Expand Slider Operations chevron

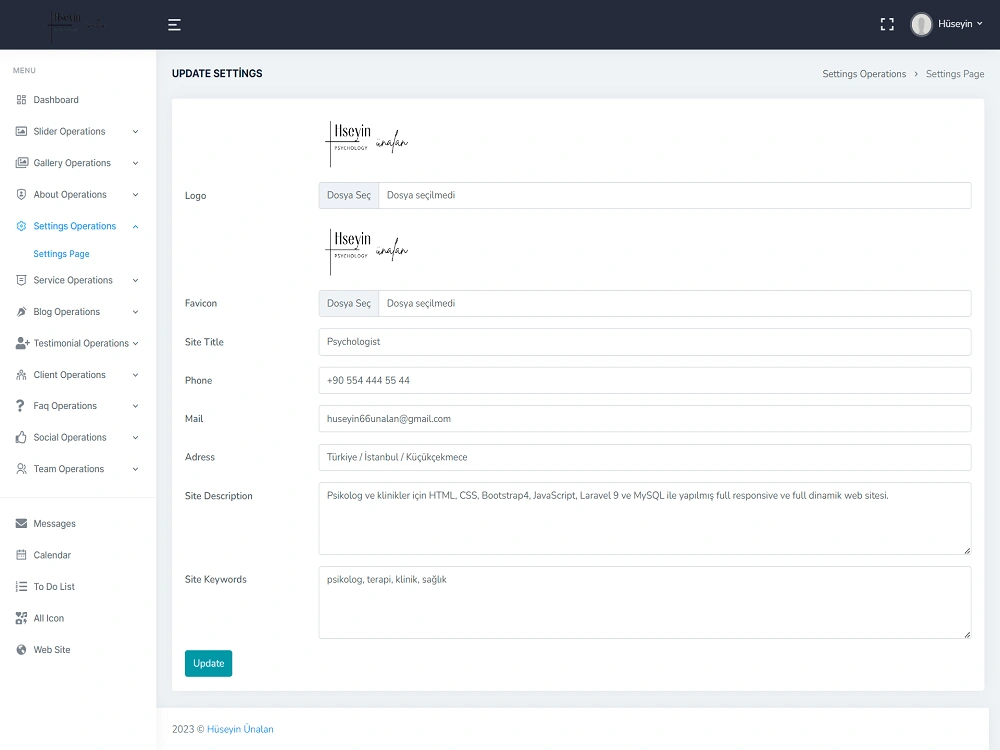pos(135,131)
